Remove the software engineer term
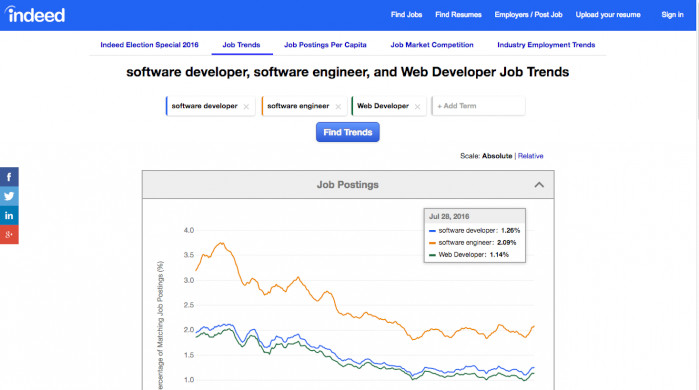 [x=338, y=107]
